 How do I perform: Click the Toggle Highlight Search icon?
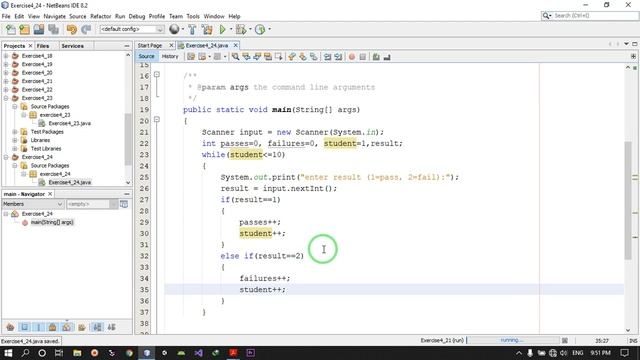click(268, 57)
